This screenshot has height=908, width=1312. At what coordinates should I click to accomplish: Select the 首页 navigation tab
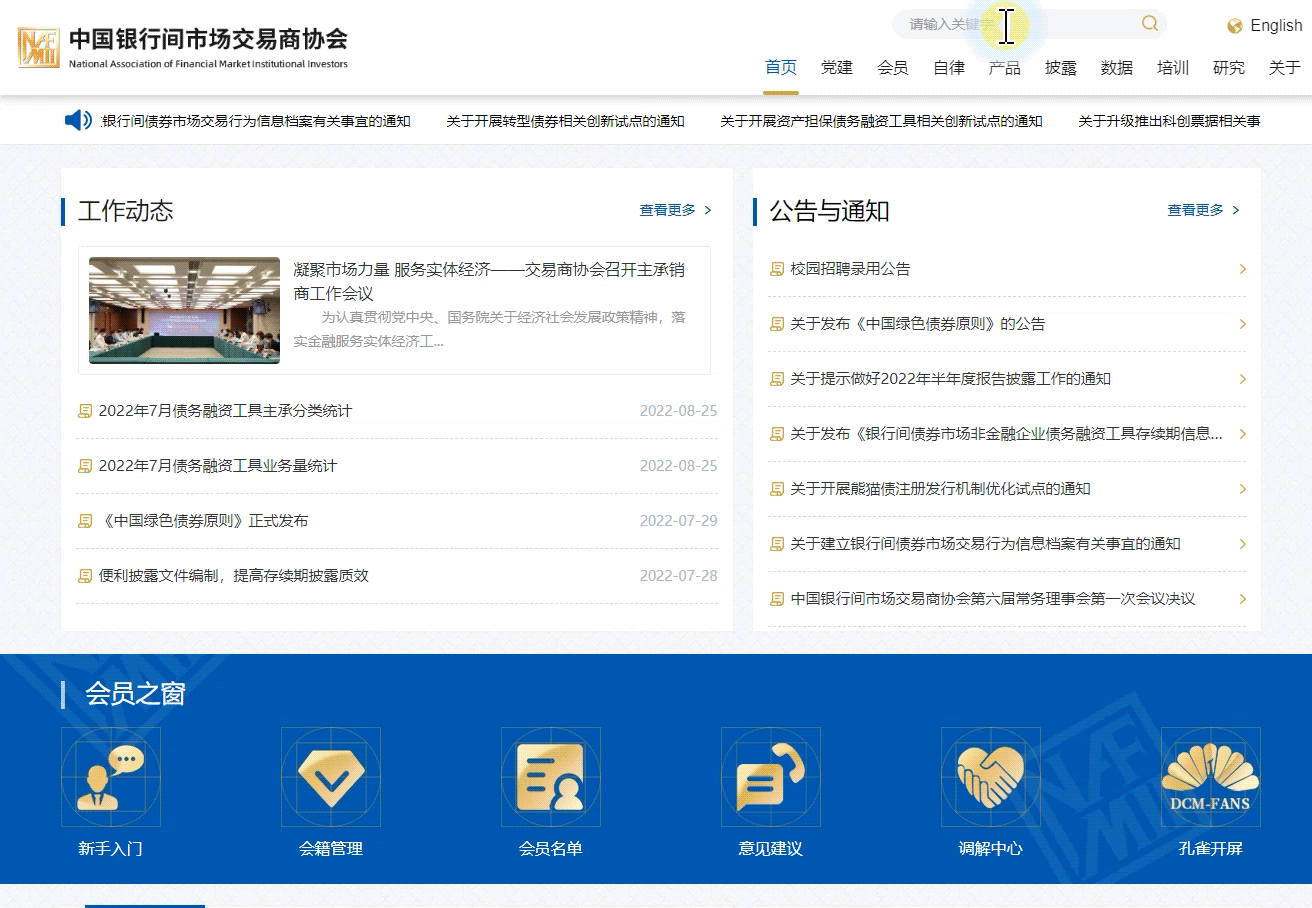click(x=781, y=68)
